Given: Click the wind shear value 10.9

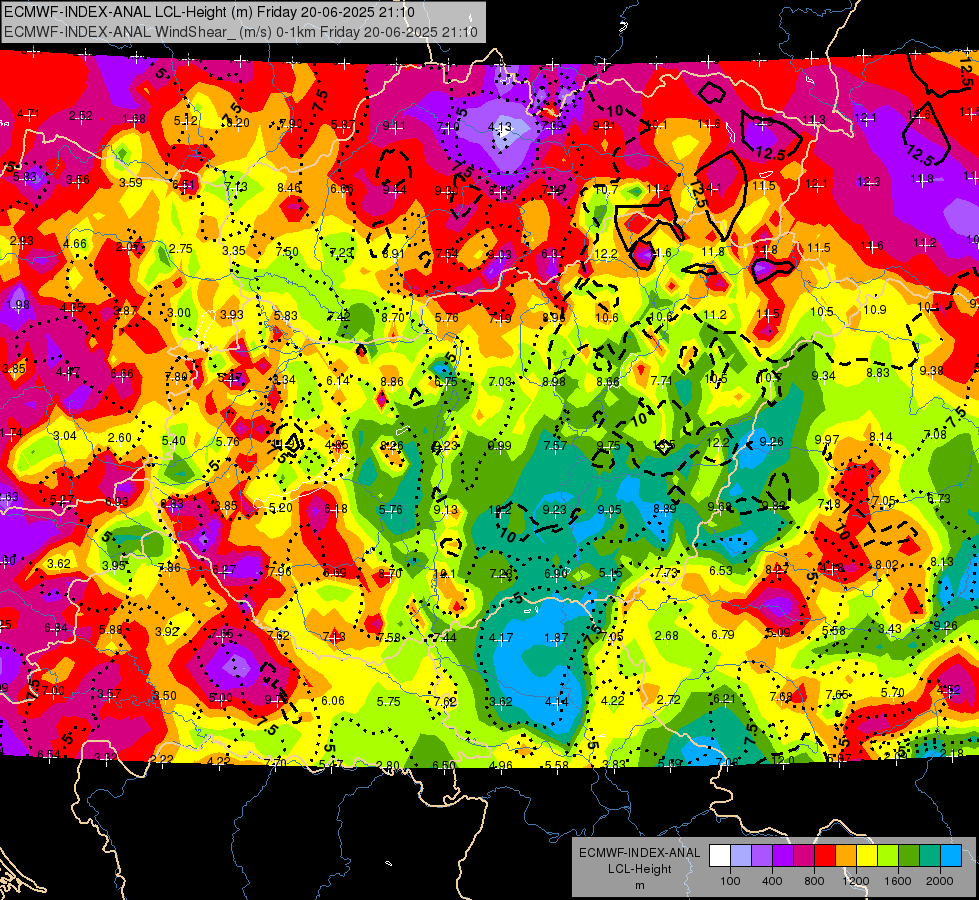Looking at the screenshot, I should click(x=875, y=310).
